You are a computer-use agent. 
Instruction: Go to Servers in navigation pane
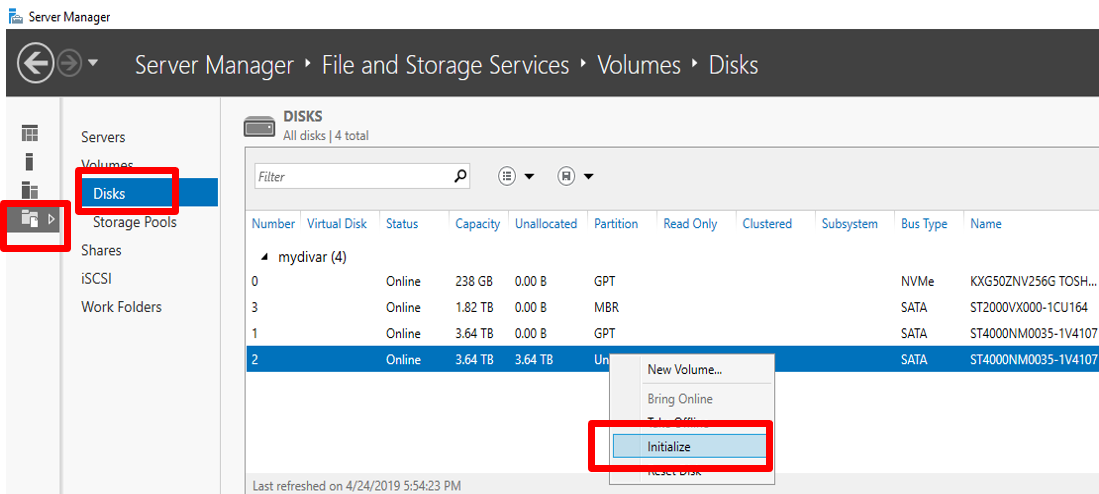point(103,137)
